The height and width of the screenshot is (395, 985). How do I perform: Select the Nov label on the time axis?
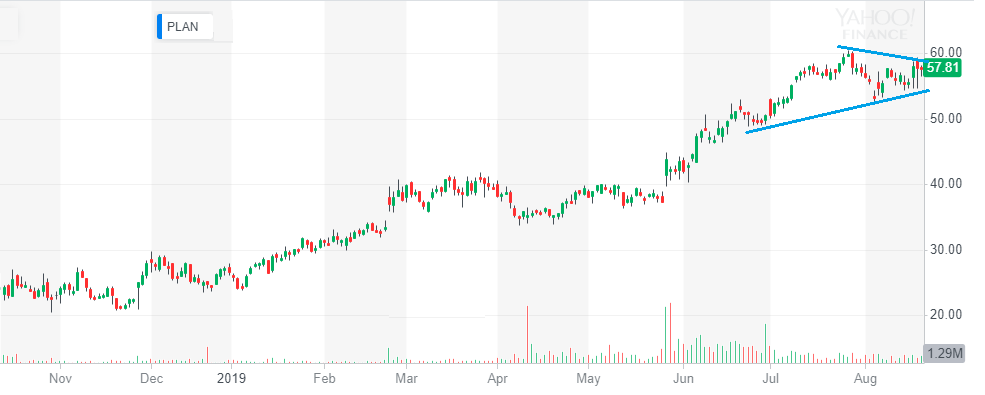[59, 379]
